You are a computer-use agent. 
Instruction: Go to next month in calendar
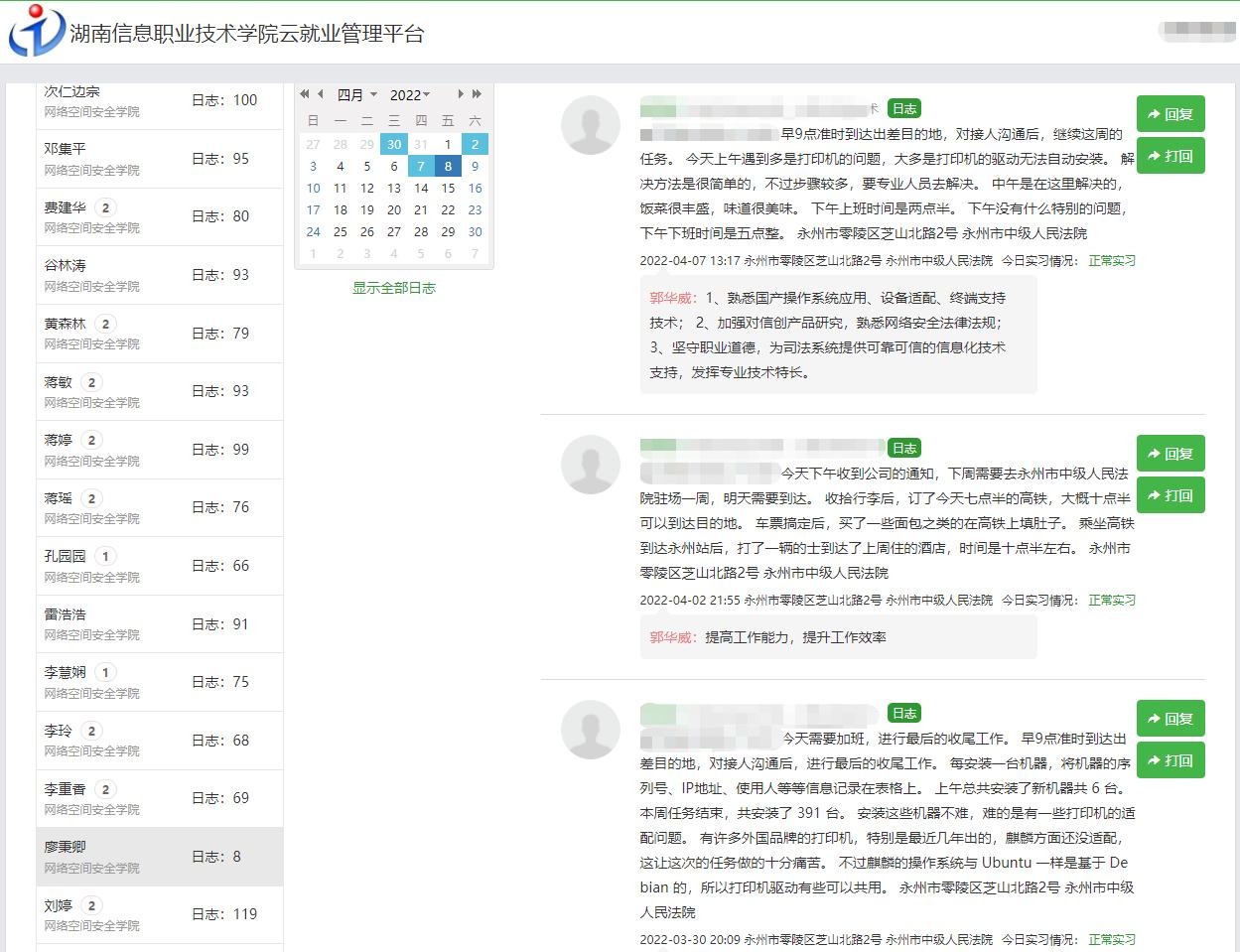coord(461,94)
